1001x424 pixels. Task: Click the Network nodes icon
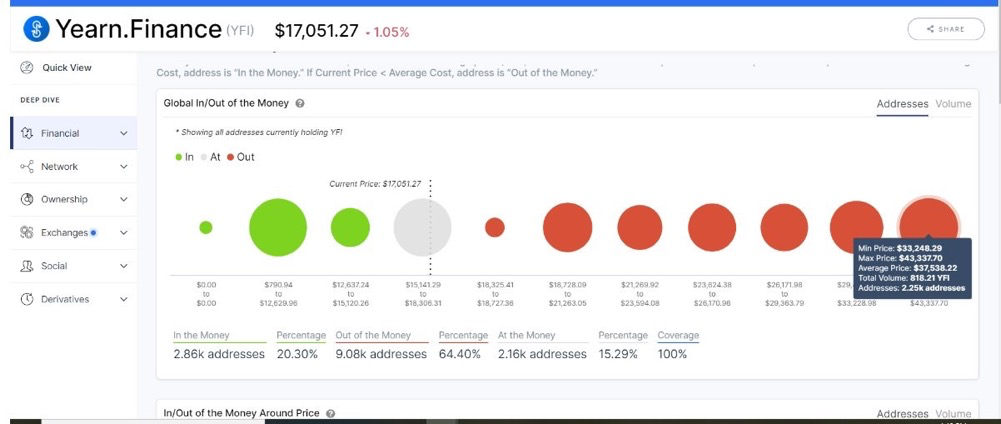(x=27, y=167)
